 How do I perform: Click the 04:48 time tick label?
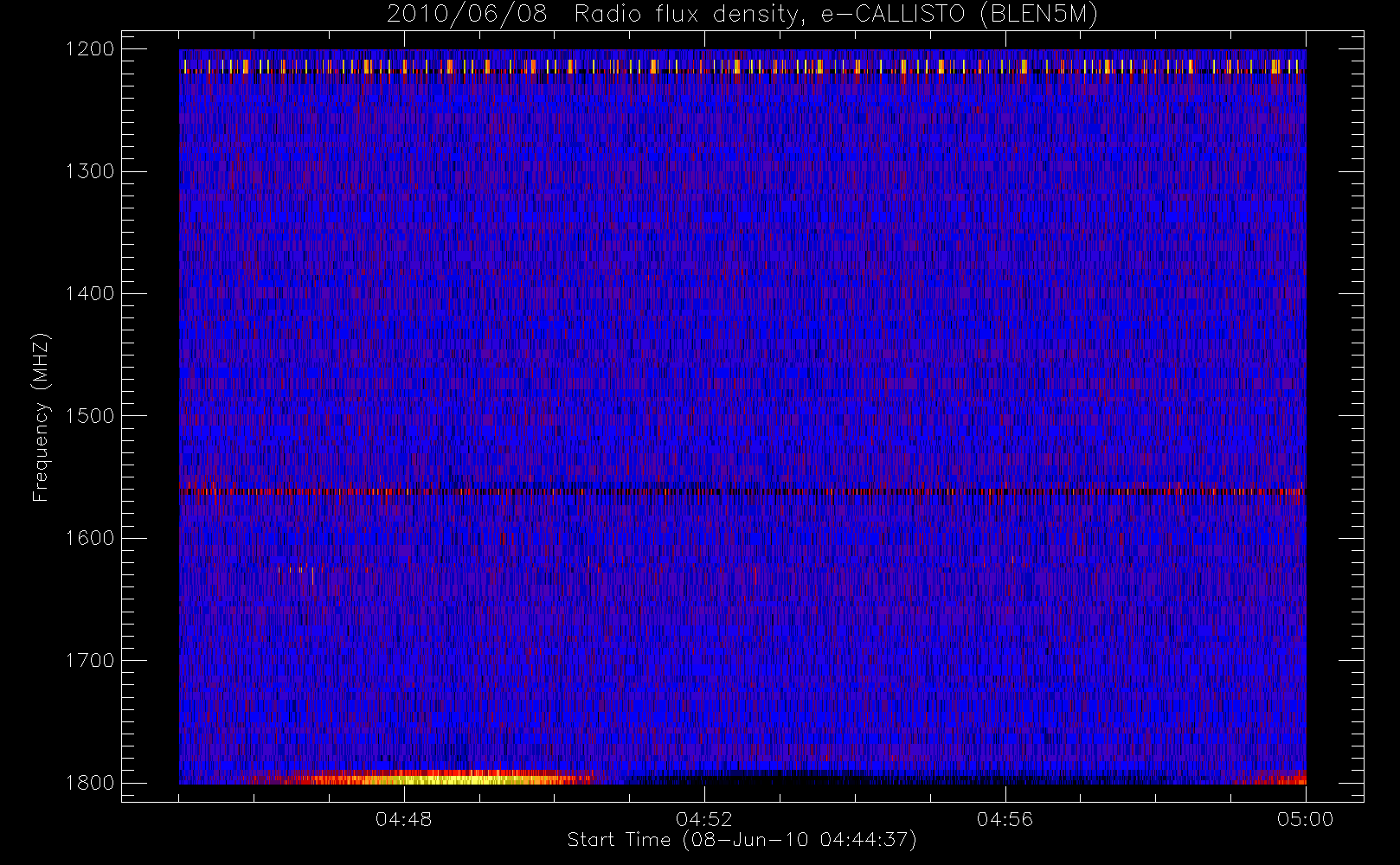(403, 819)
